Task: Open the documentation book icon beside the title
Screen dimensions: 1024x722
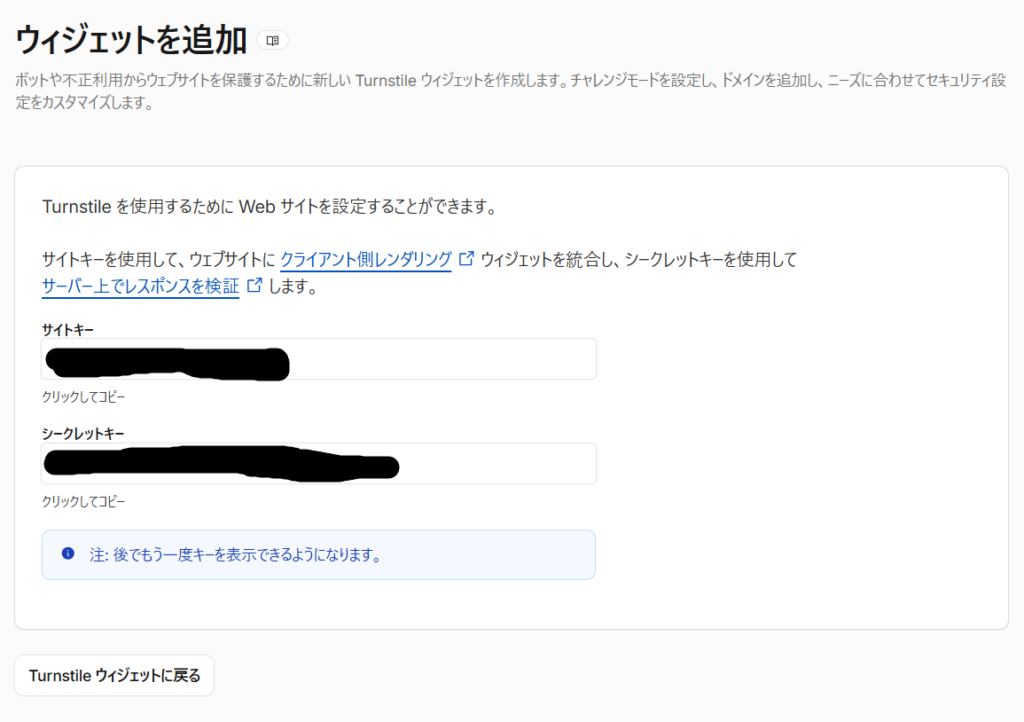Action: click(x=272, y=40)
